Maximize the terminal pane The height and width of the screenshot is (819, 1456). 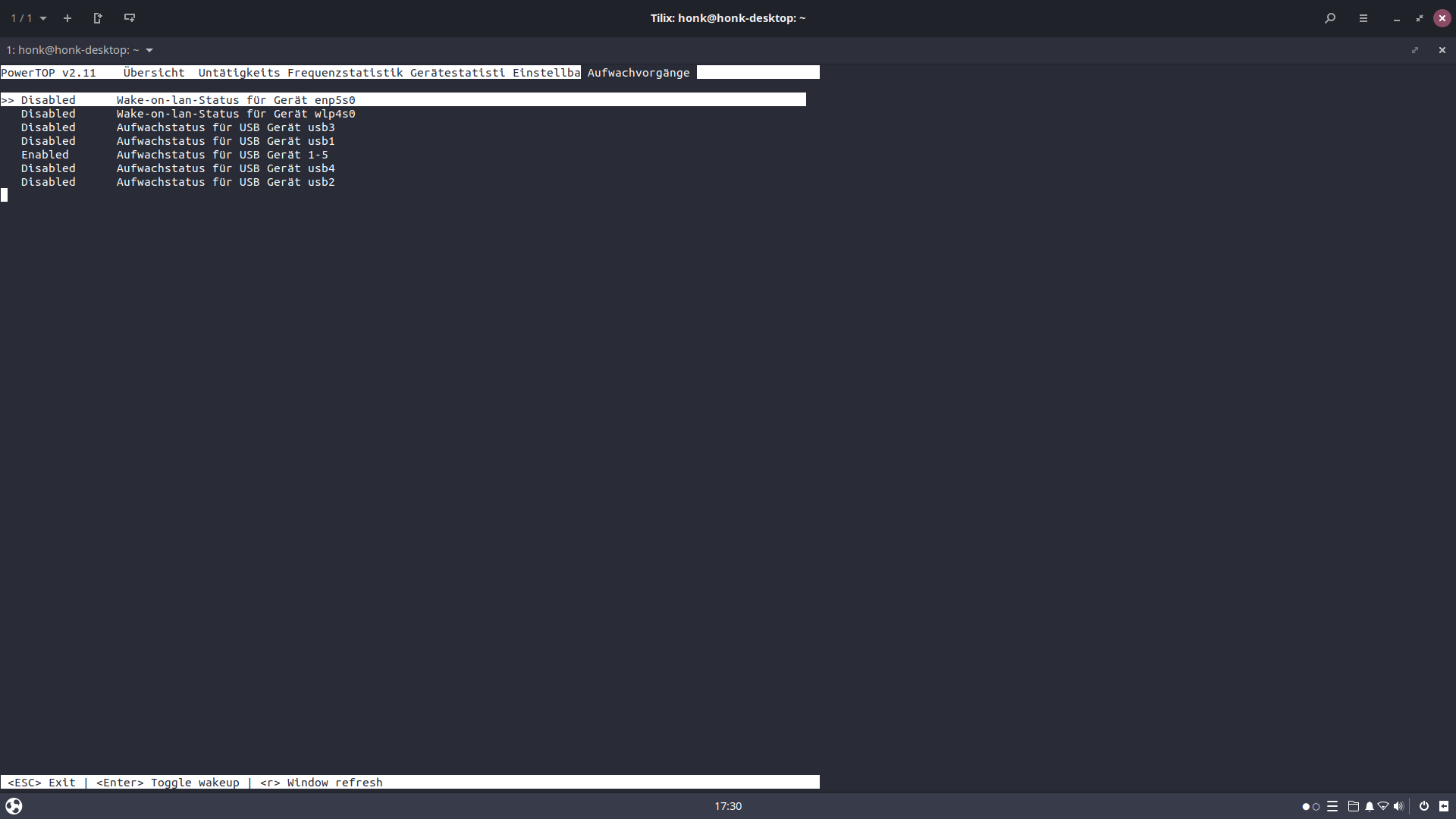[x=1415, y=50]
